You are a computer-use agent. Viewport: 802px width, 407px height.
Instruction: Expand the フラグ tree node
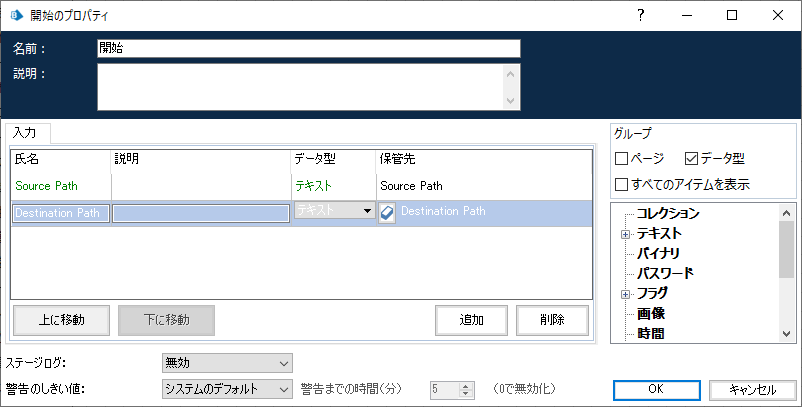625,295
